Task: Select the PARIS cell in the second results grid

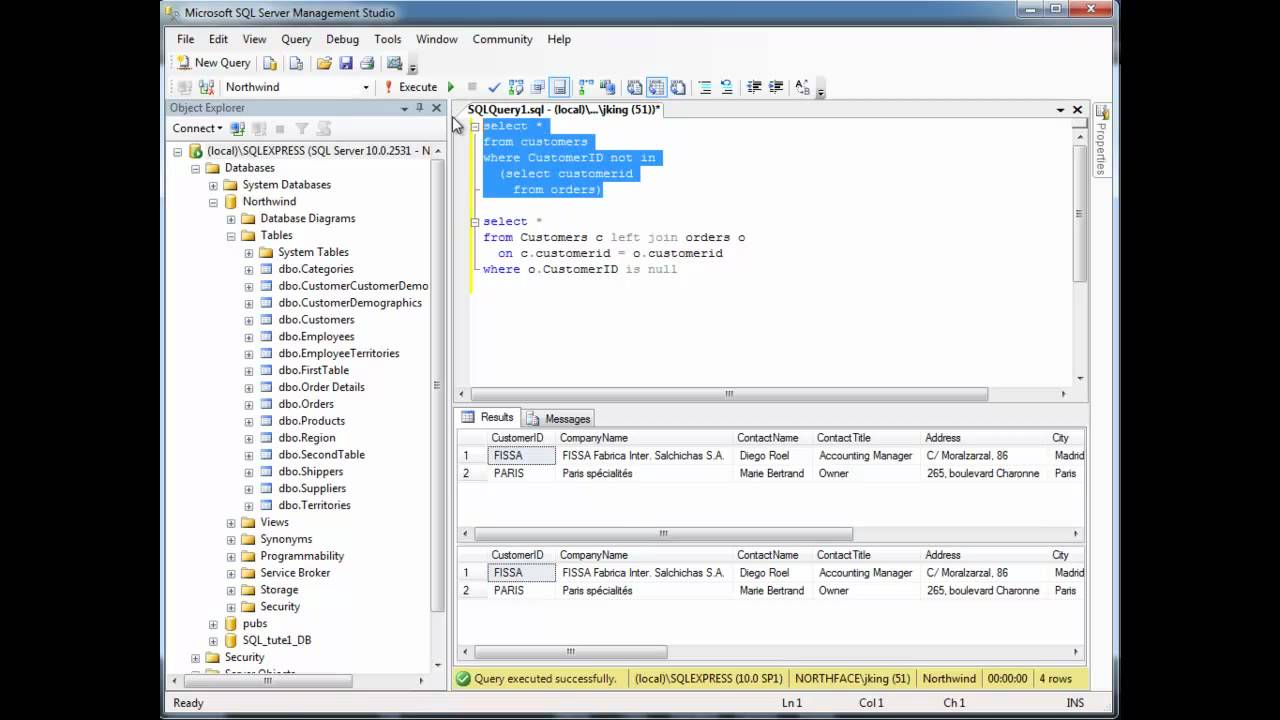Action: pos(521,591)
